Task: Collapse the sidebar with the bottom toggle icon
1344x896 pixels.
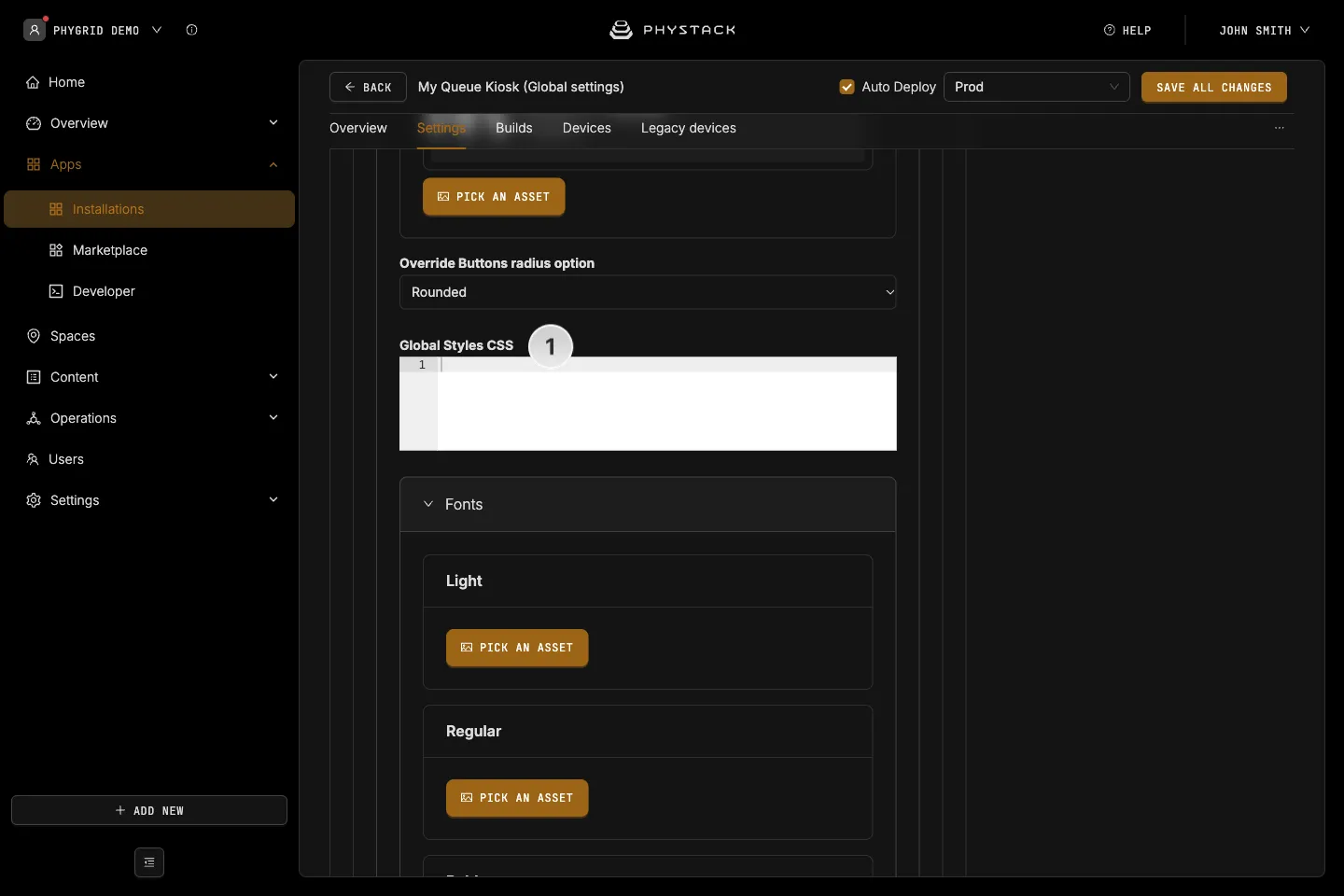Action: (149, 862)
